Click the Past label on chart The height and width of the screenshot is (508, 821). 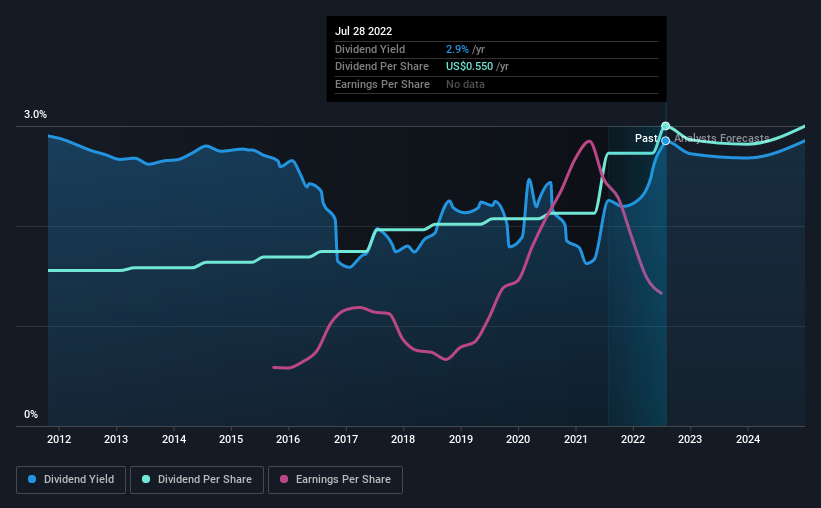pyautogui.click(x=646, y=138)
